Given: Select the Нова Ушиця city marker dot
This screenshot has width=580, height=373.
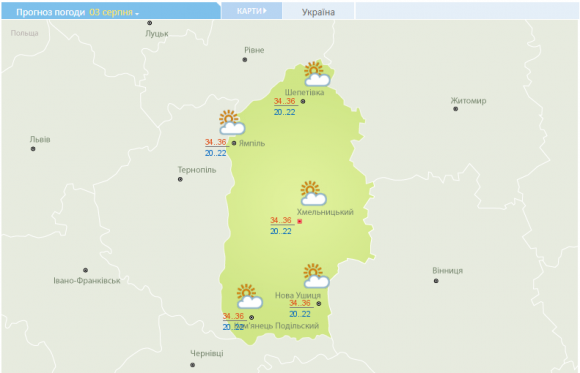Looking at the screenshot, I should click(x=319, y=304).
